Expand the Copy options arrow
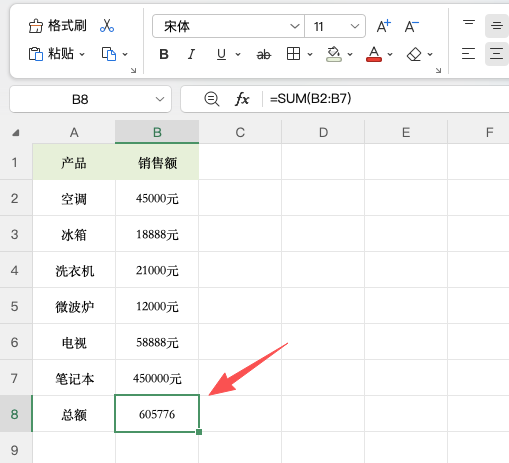509x463 pixels. click(x=125, y=54)
